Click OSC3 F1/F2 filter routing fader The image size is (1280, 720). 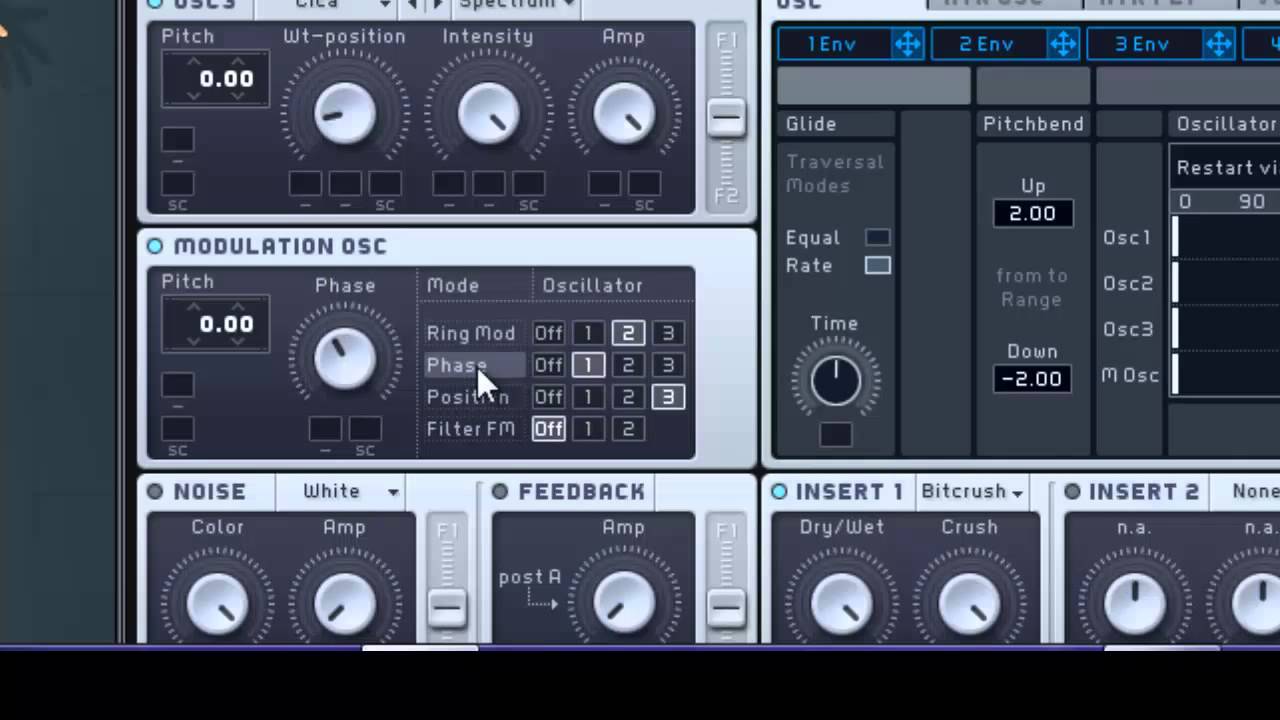(726, 117)
